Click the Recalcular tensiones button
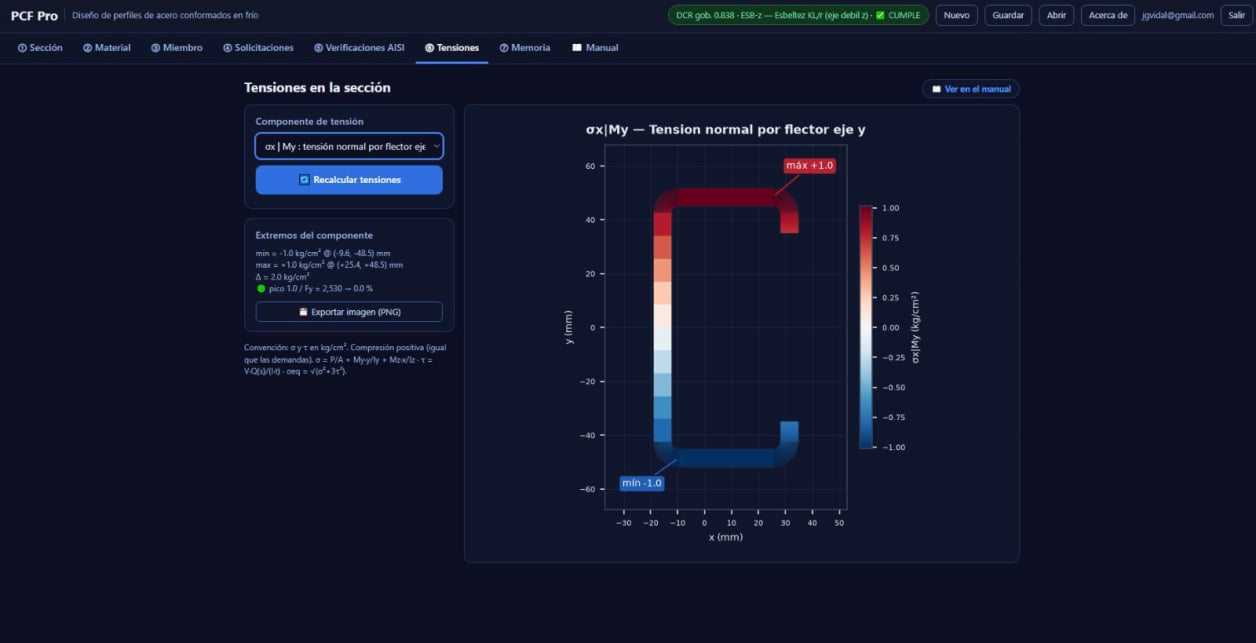The width and height of the screenshot is (1256, 643). (349, 180)
